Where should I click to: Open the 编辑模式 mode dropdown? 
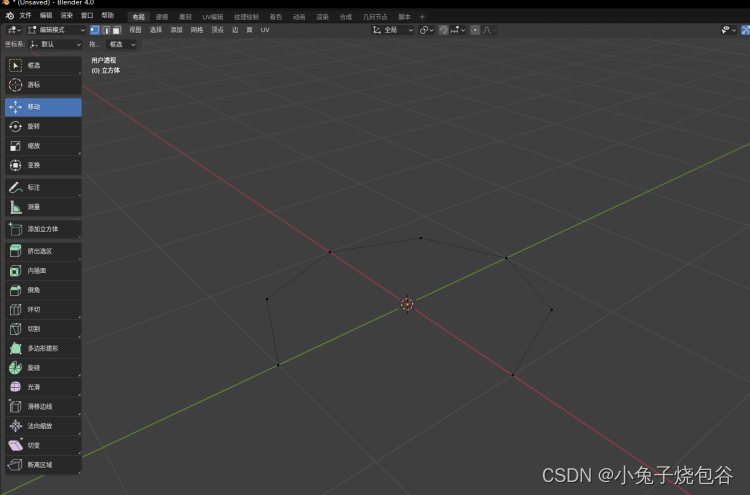[x=56, y=30]
